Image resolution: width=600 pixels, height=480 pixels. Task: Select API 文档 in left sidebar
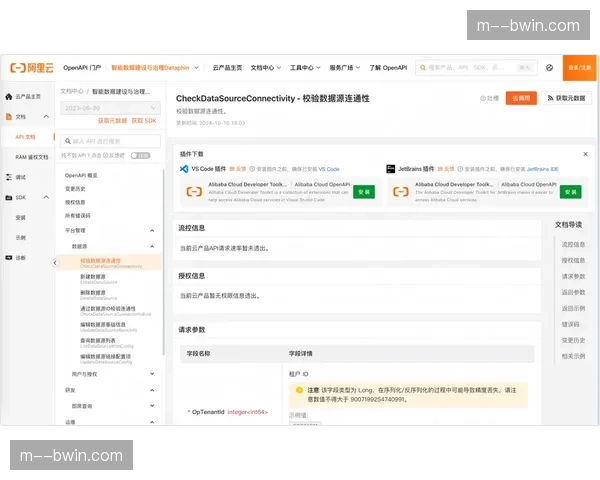click(x=25, y=137)
